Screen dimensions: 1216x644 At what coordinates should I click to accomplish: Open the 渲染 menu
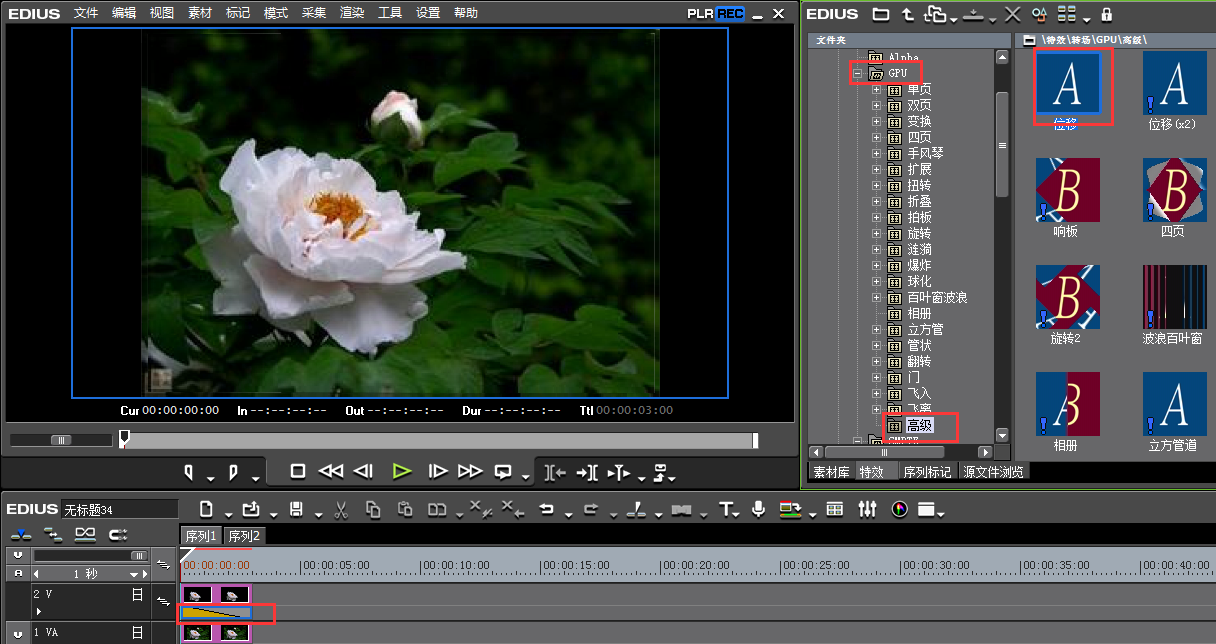click(352, 13)
